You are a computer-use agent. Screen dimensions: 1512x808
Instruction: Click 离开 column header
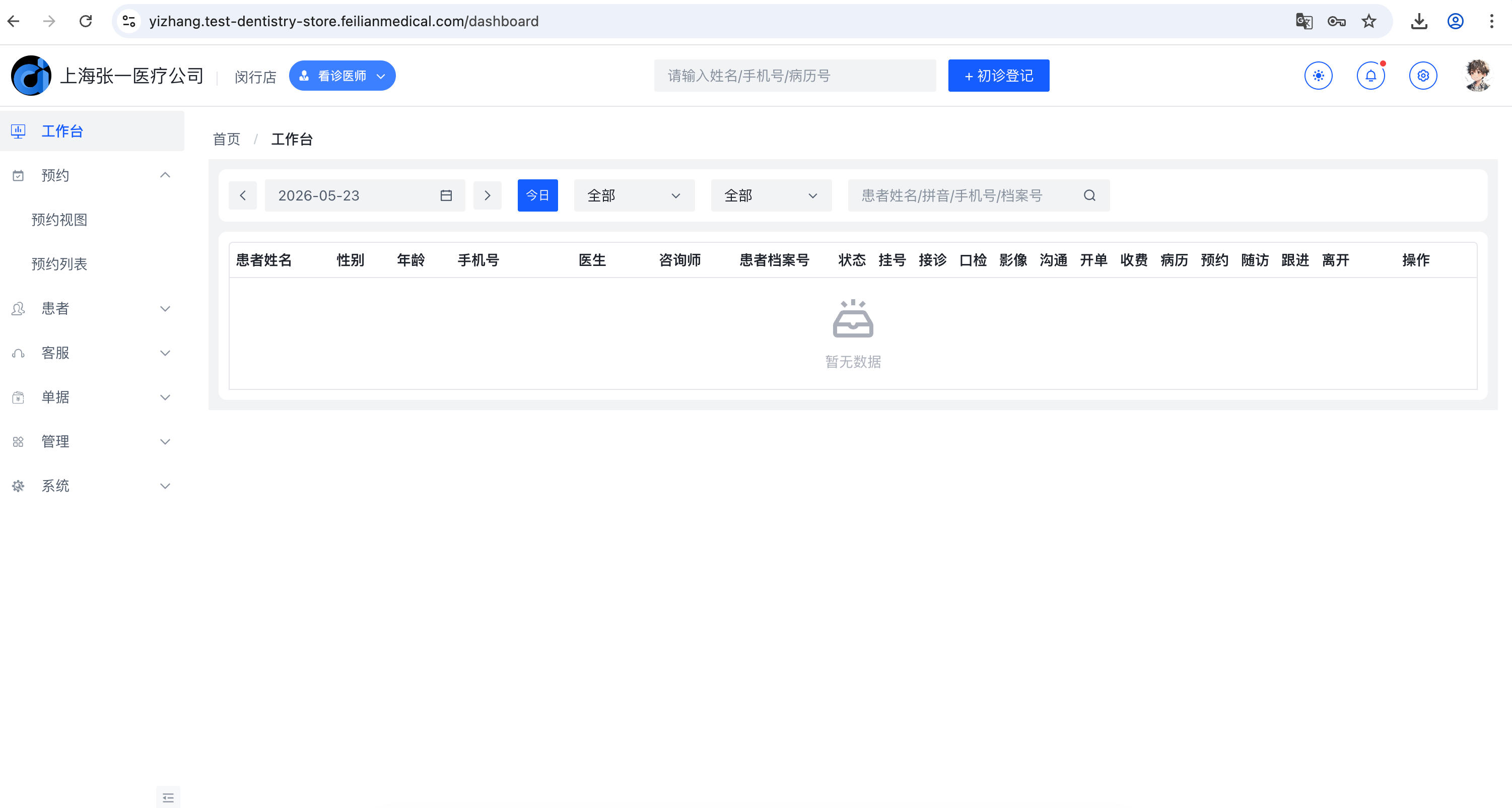tap(1335, 260)
